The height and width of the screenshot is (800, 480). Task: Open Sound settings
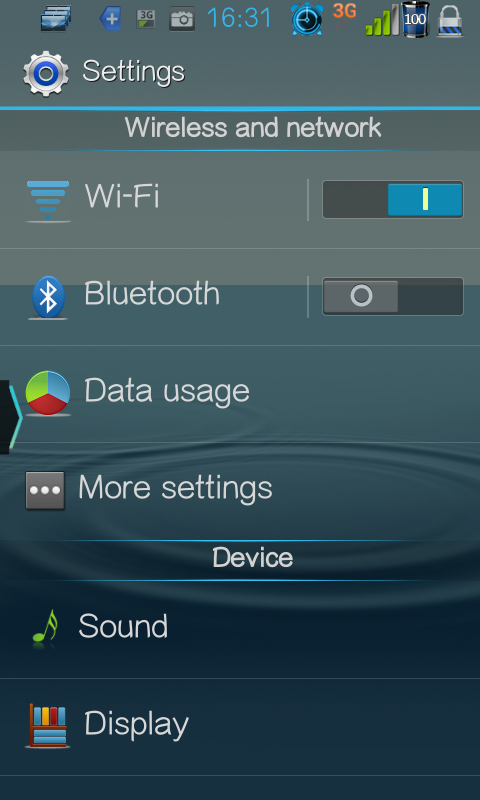point(240,630)
